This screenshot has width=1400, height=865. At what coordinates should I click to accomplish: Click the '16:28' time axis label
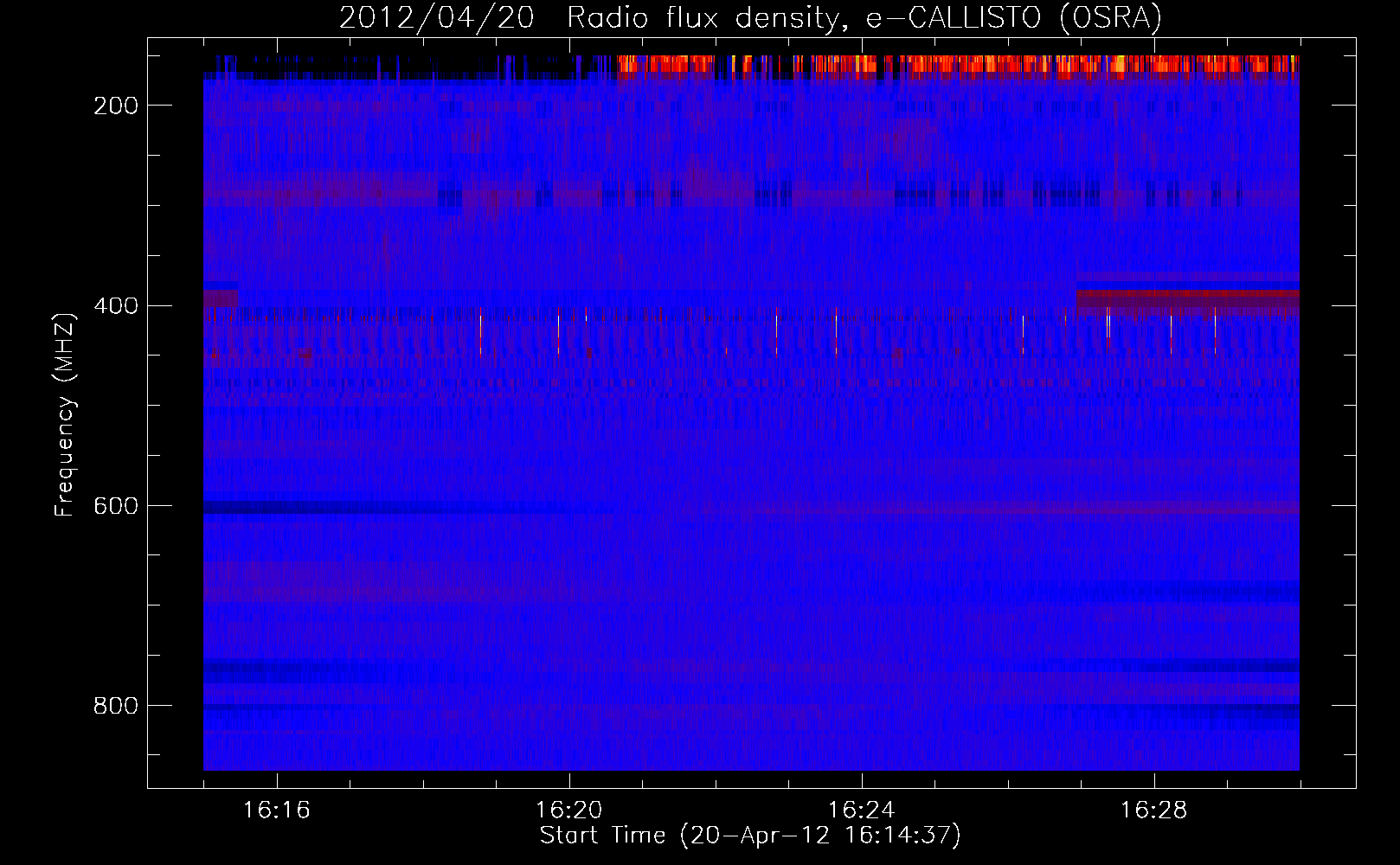(x=1153, y=811)
